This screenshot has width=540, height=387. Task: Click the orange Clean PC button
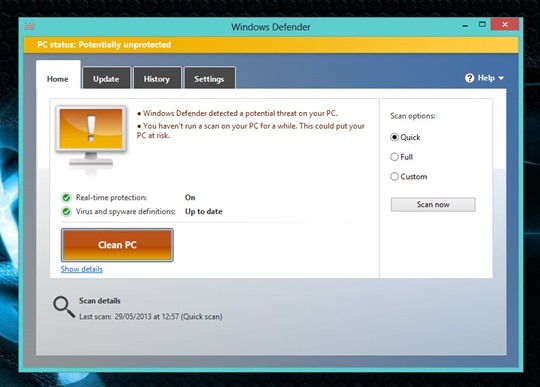click(117, 245)
